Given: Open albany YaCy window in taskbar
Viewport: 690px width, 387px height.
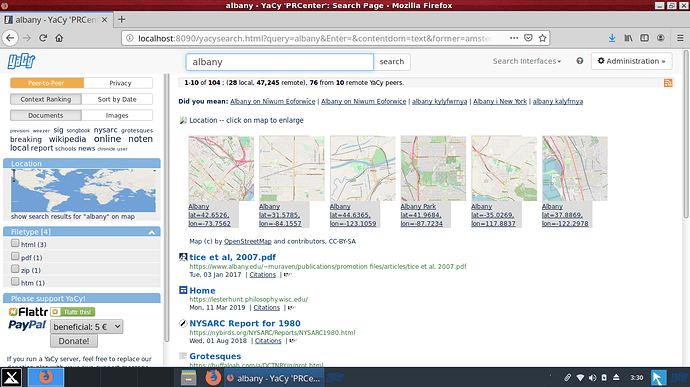Looking at the screenshot, I should [274, 378].
